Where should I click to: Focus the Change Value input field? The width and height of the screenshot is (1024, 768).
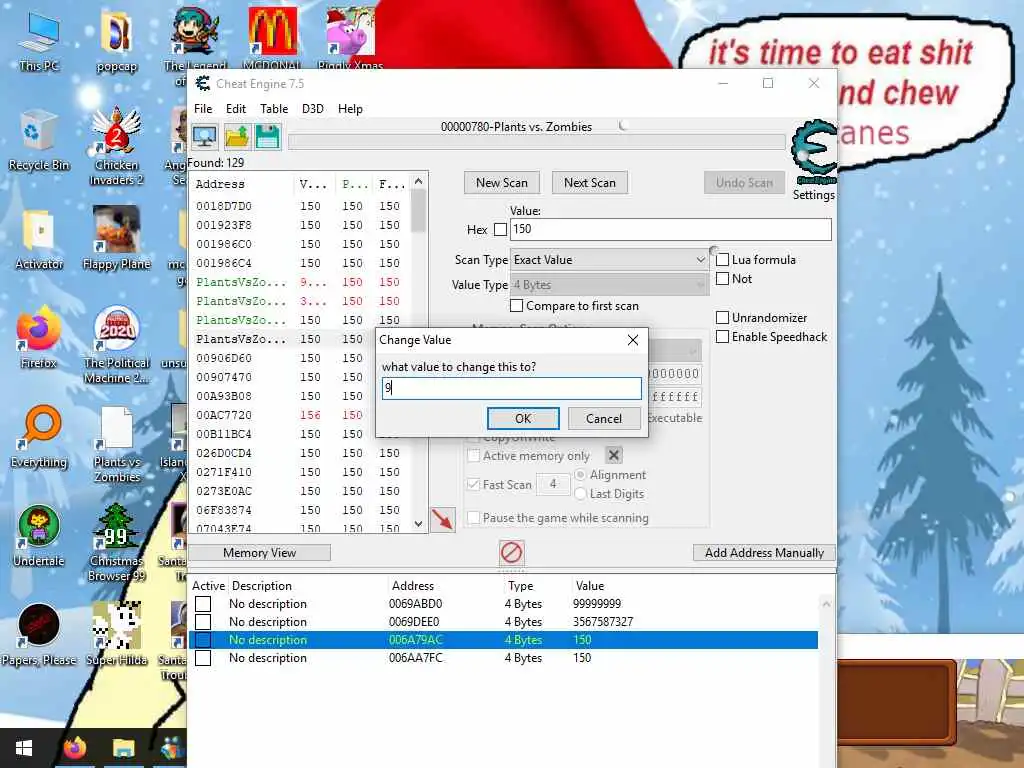[x=512, y=388]
